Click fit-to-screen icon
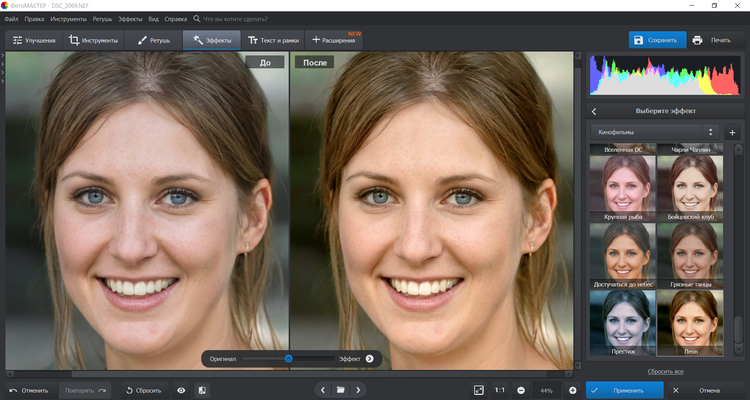The image size is (750, 400). pos(479,390)
